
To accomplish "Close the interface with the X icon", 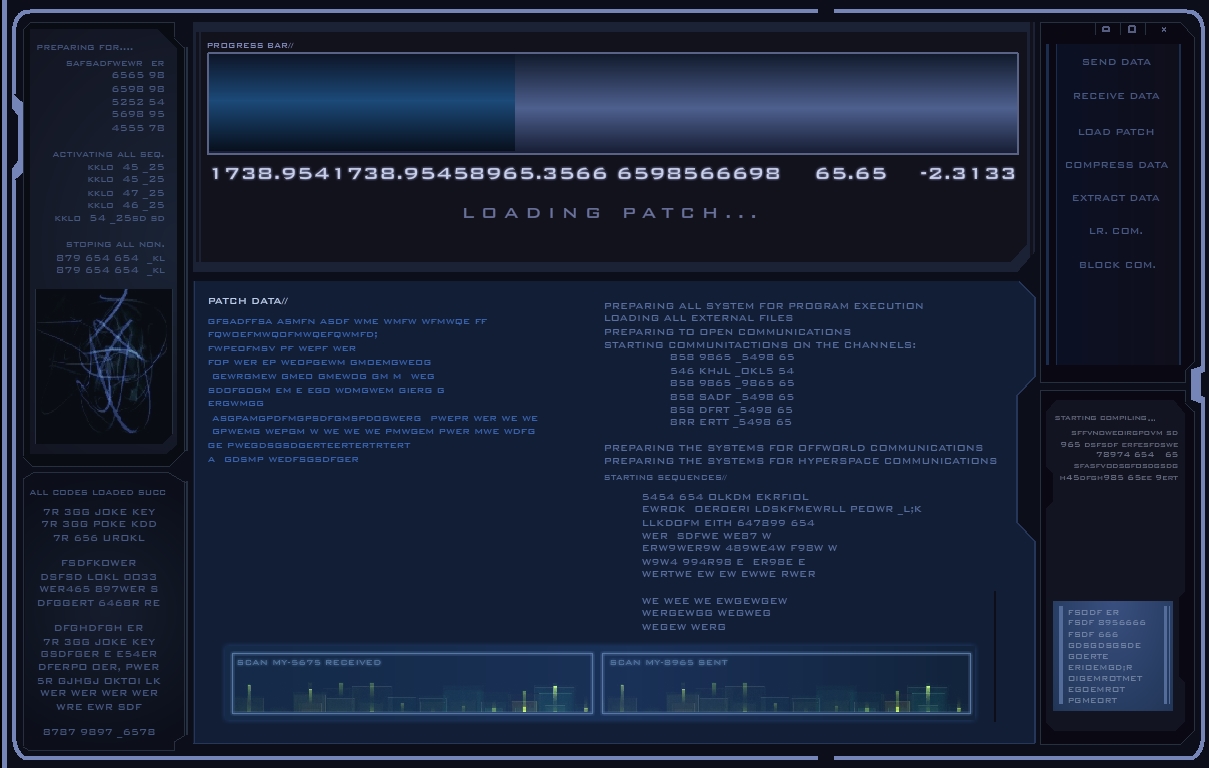I will (1164, 30).
